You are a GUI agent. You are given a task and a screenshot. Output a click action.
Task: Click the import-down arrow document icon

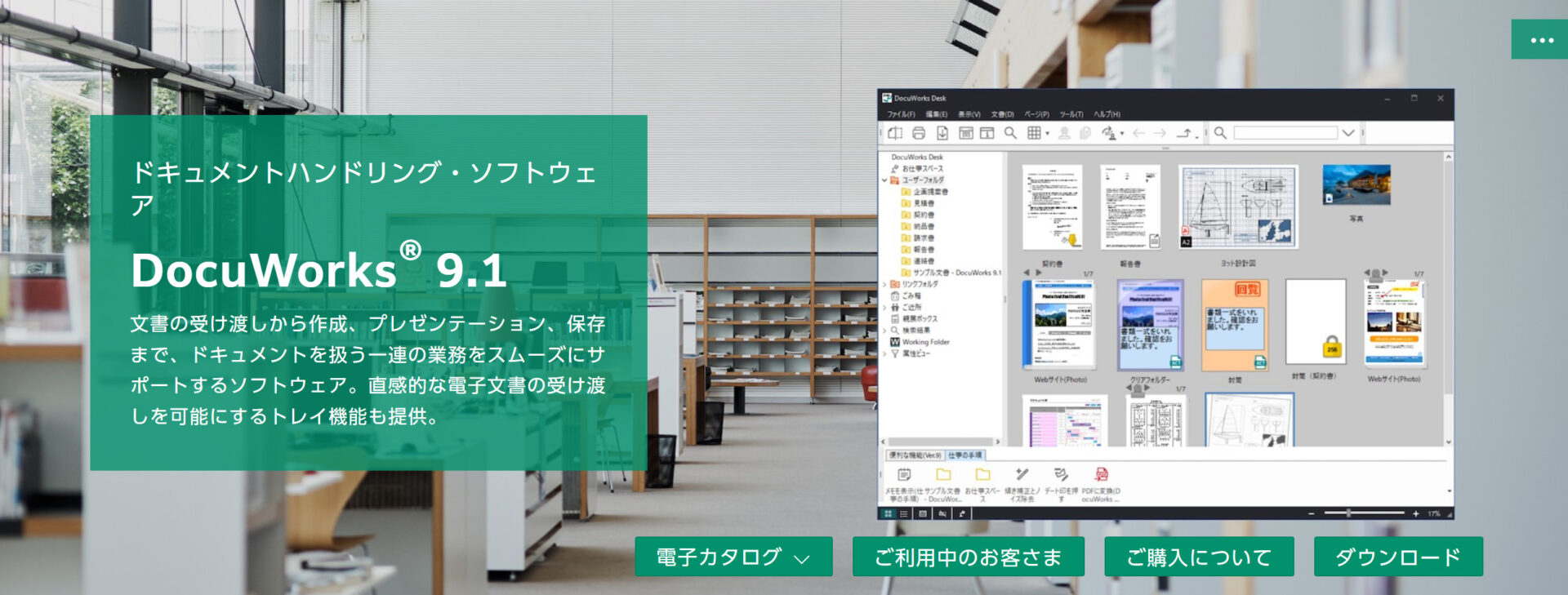click(x=942, y=133)
